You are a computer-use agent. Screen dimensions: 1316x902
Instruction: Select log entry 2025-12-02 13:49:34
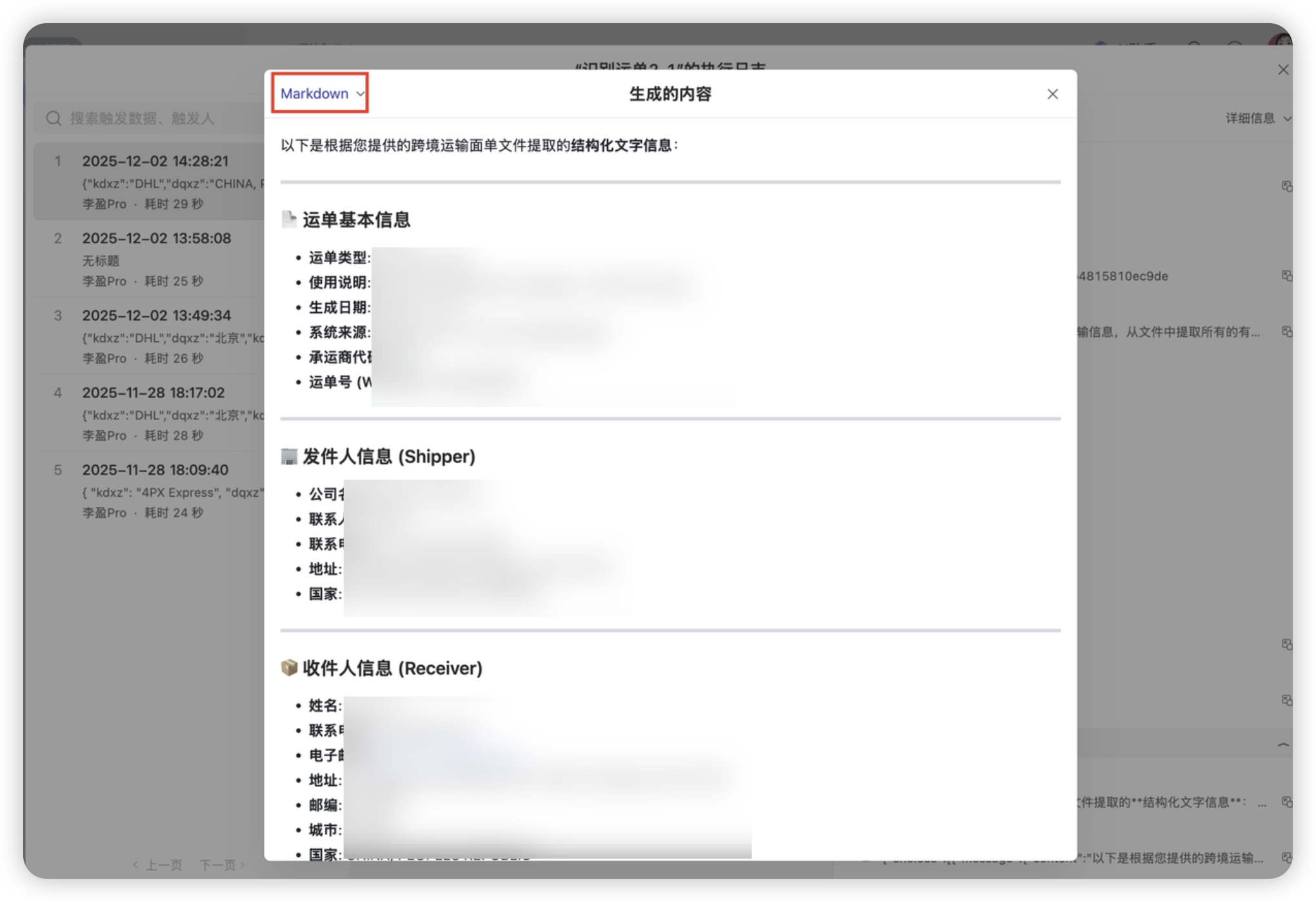156,316
